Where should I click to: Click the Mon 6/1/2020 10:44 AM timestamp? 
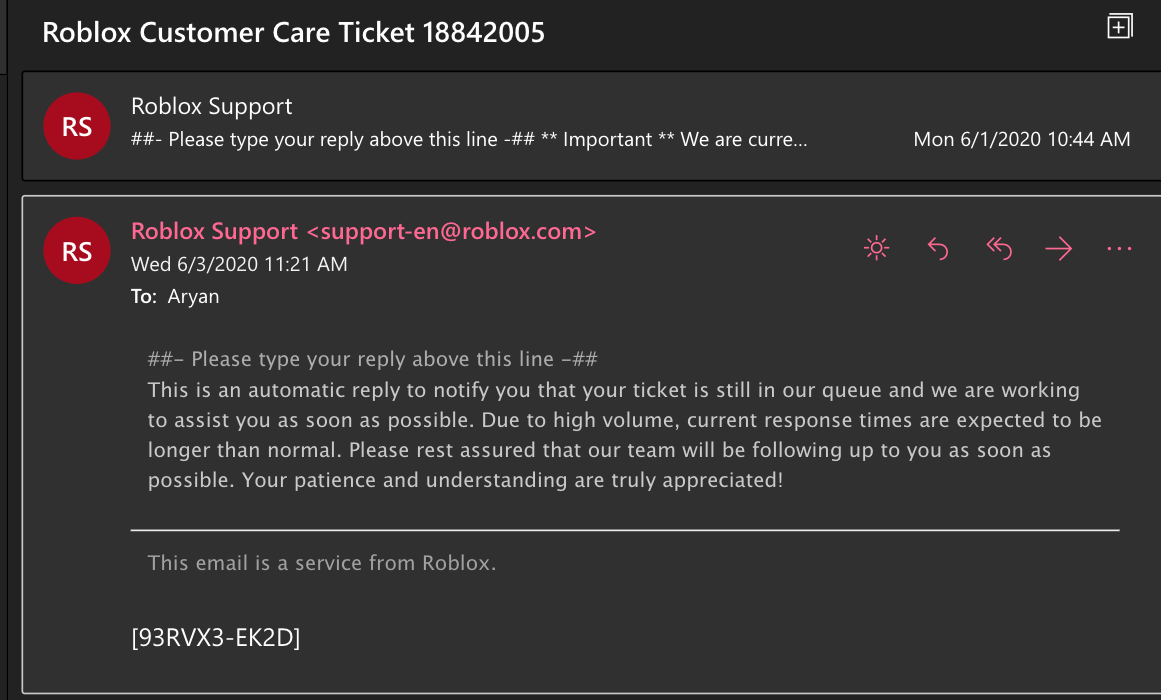(x=1021, y=139)
